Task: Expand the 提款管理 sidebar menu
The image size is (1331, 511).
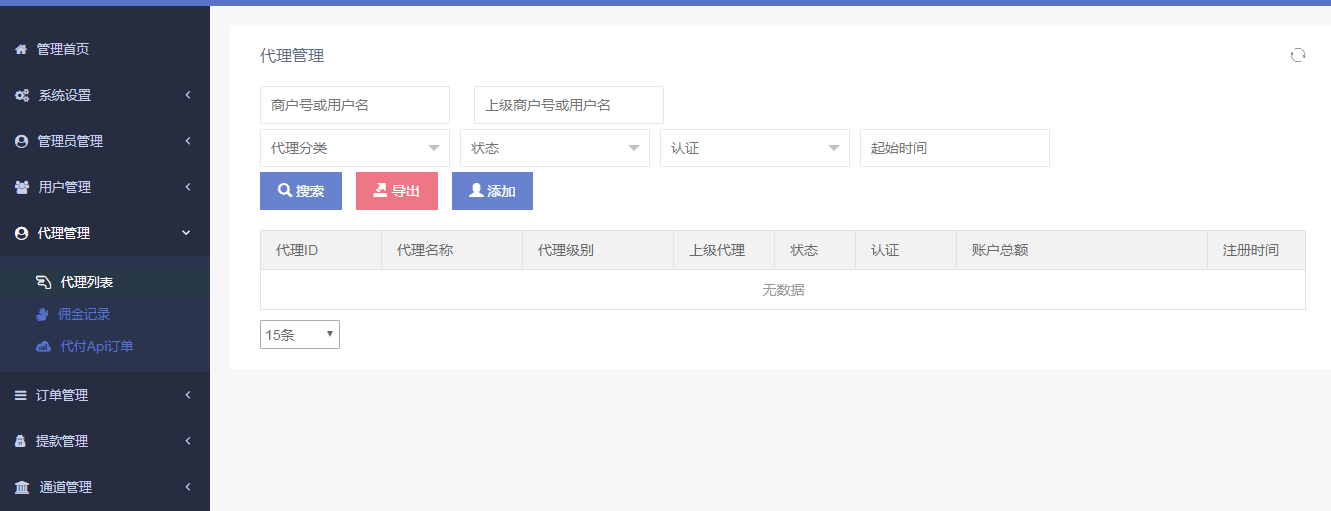Action: [105, 441]
